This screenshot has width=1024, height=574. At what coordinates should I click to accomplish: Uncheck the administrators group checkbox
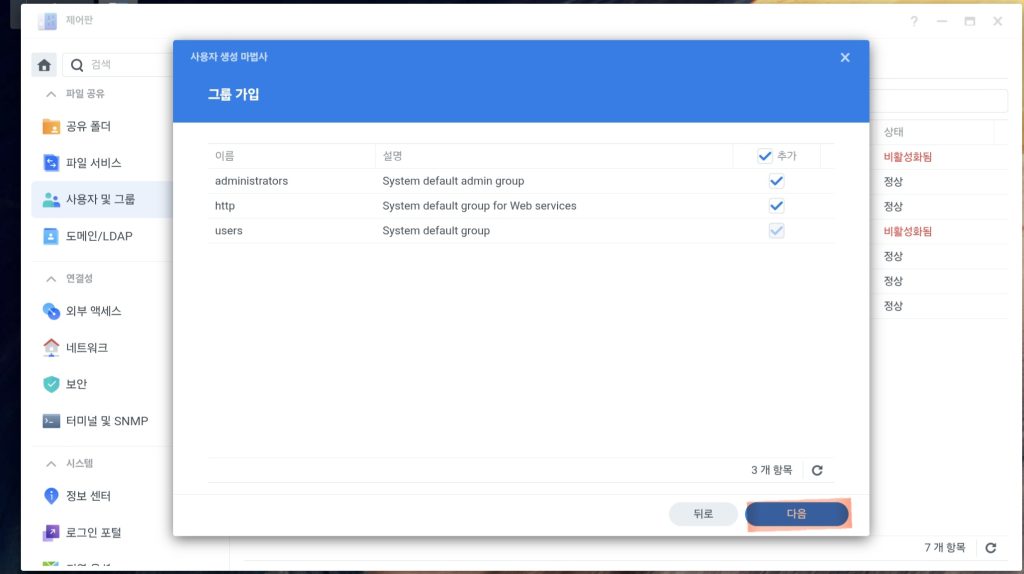[x=776, y=181]
